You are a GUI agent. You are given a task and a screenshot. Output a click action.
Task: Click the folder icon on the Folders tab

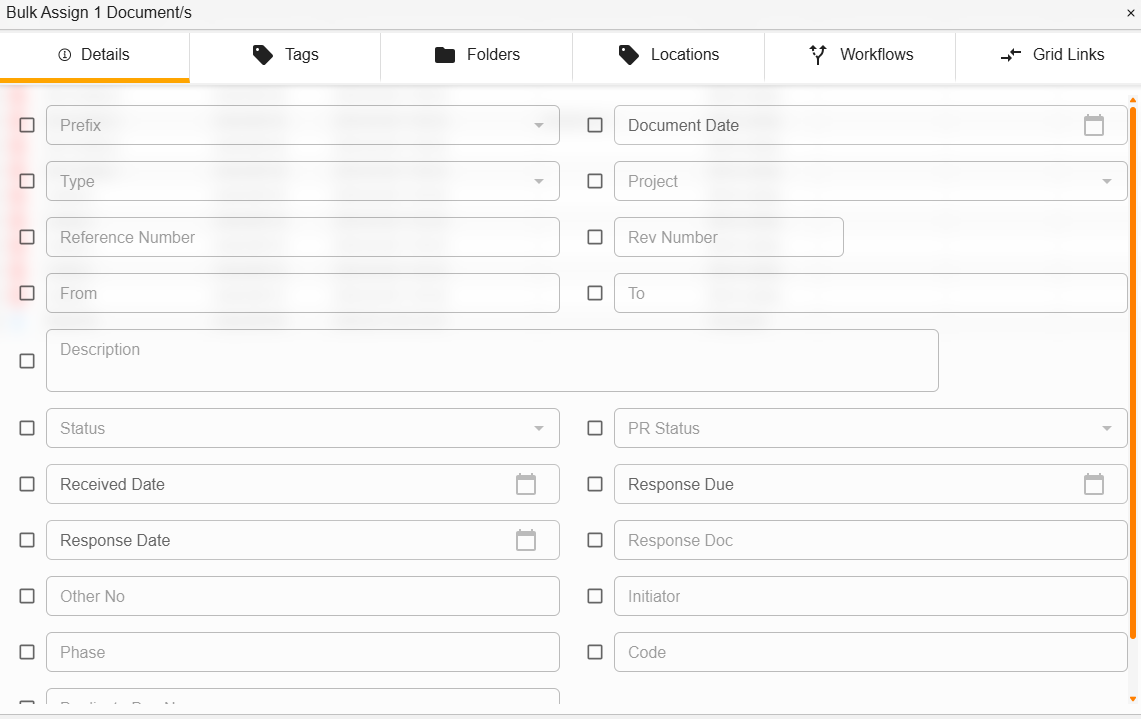[x=444, y=55]
